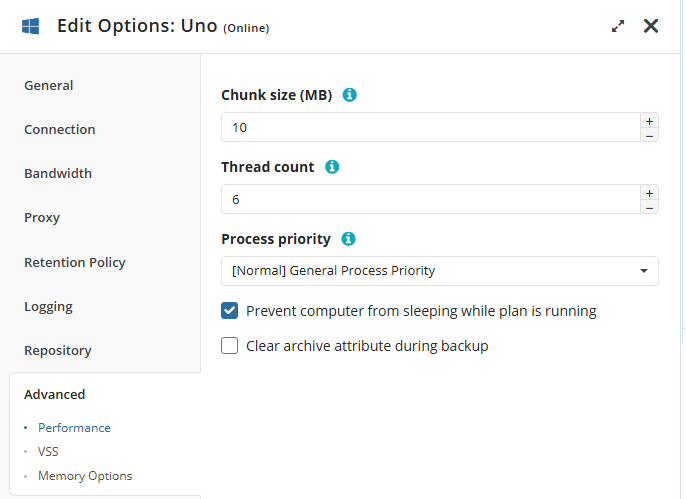Close the Edit Options dialog
686x499 pixels.
(x=651, y=26)
